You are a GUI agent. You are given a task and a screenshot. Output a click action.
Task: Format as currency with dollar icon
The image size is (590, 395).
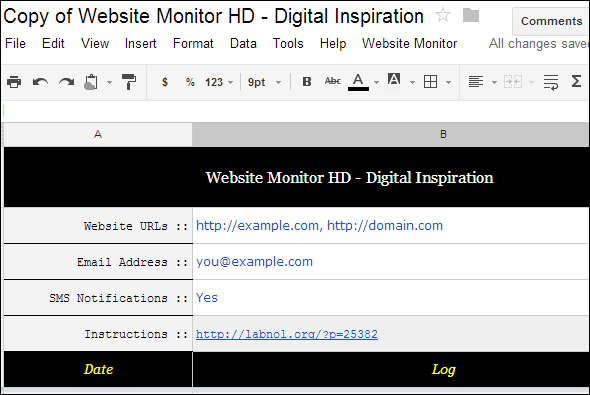pyautogui.click(x=165, y=82)
